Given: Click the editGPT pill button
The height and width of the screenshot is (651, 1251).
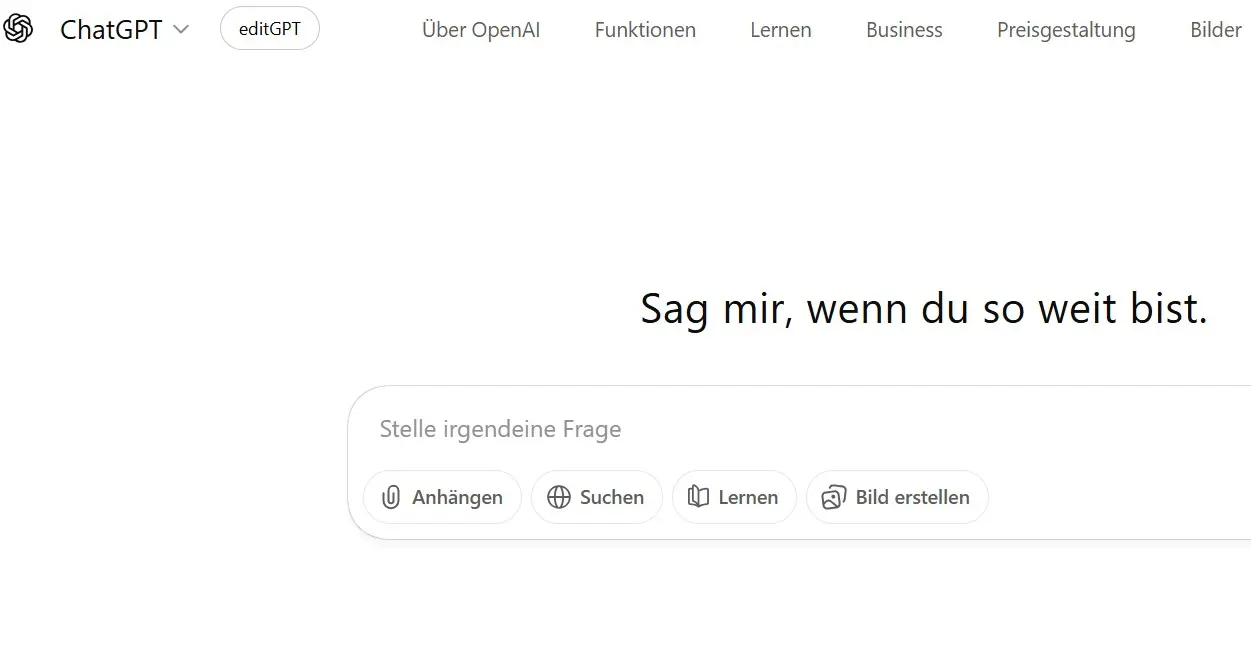Looking at the screenshot, I should [269, 28].
